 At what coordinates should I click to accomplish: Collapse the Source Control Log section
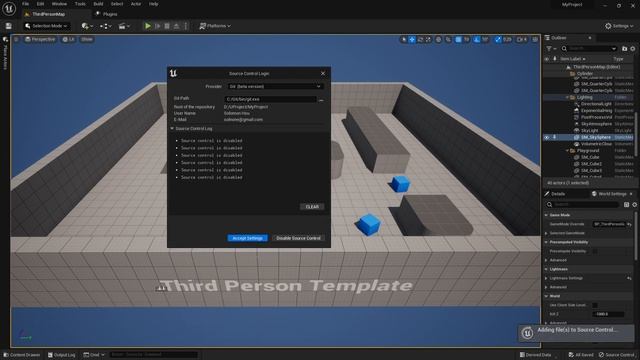172,129
